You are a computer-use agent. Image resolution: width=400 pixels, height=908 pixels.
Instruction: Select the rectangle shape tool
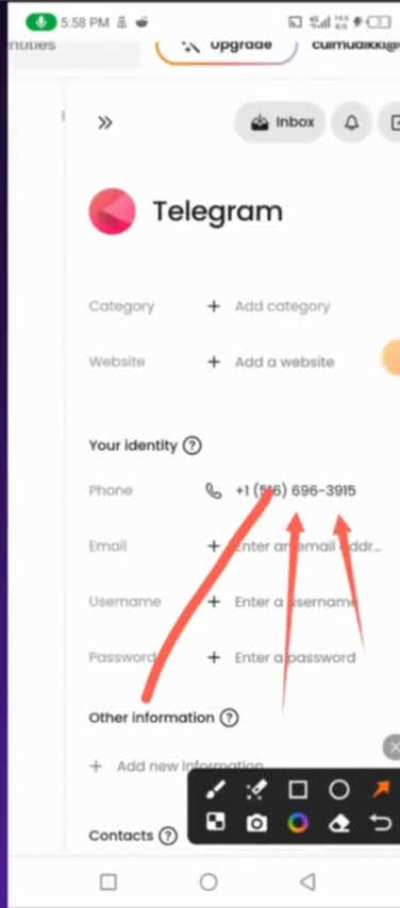298,789
